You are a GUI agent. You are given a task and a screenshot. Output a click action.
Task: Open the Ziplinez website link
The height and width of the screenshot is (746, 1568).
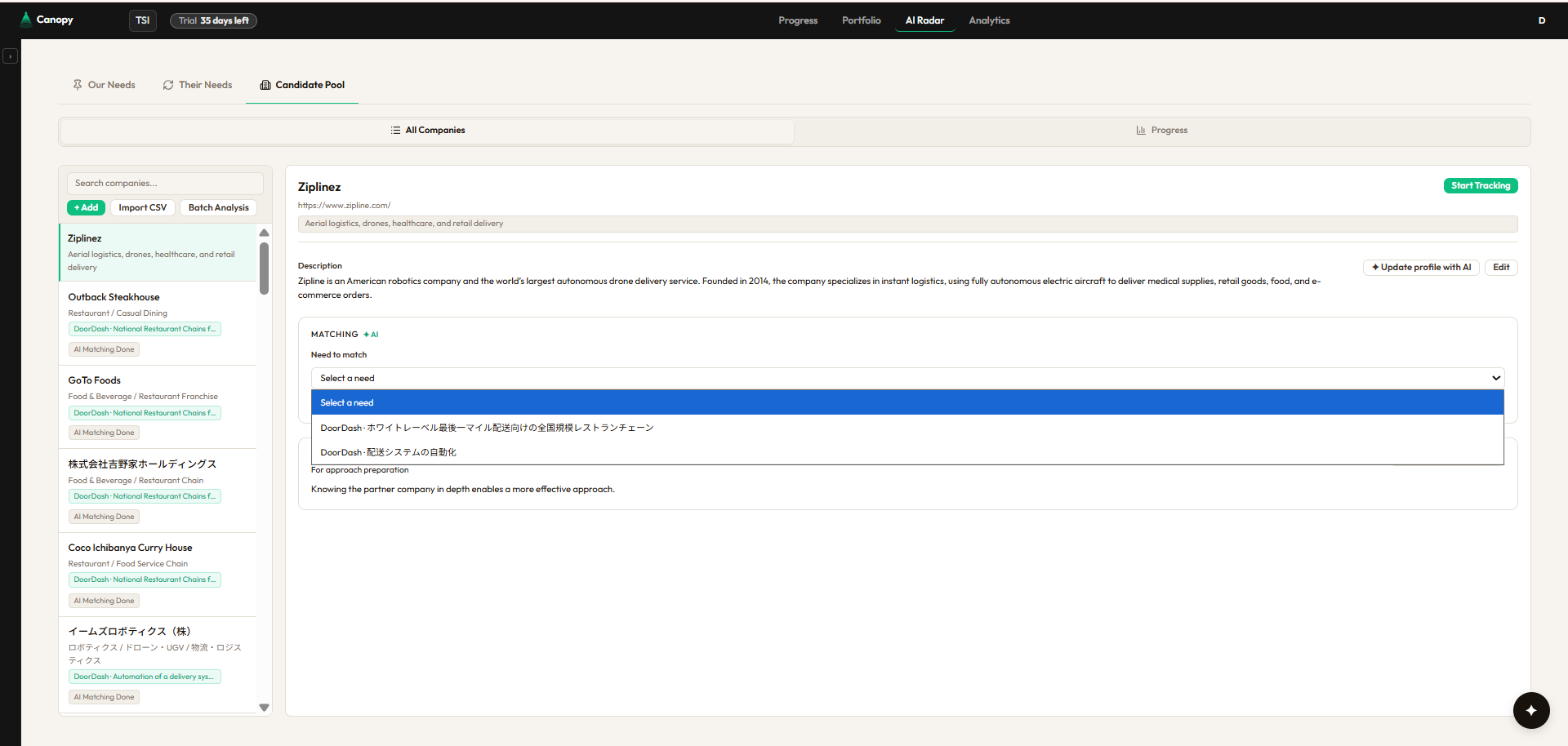tap(344, 206)
